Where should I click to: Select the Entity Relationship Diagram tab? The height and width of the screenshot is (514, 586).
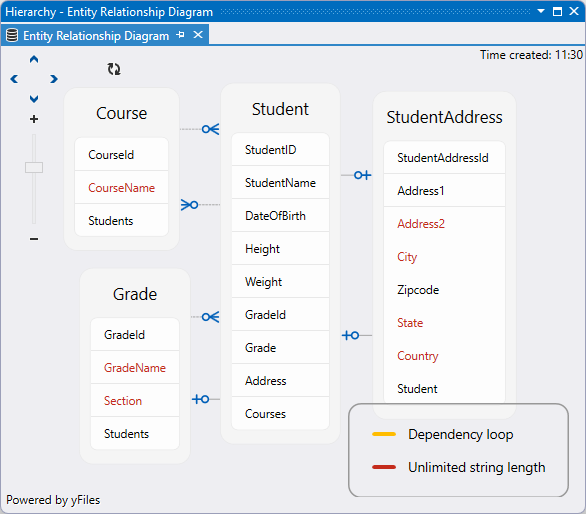pyautogui.click(x=96, y=36)
